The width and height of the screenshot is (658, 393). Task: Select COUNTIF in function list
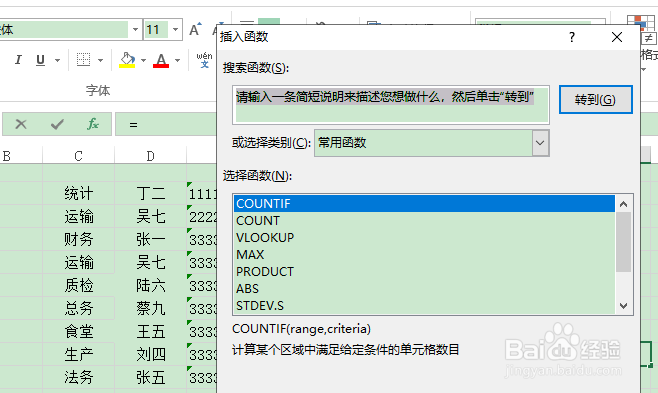[x=424, y=203]
